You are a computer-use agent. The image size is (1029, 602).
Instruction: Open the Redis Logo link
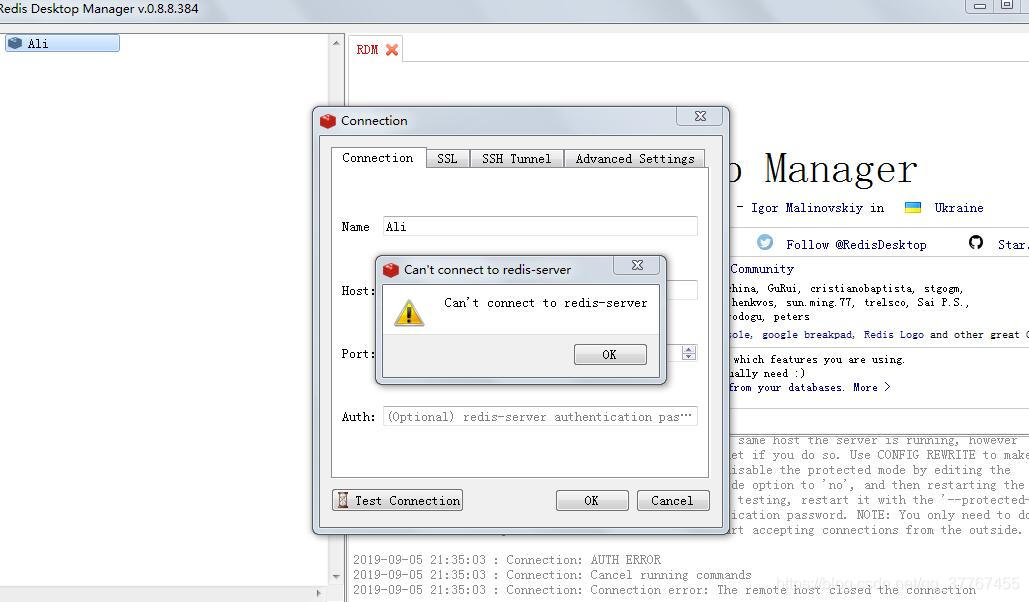point(893,335)
